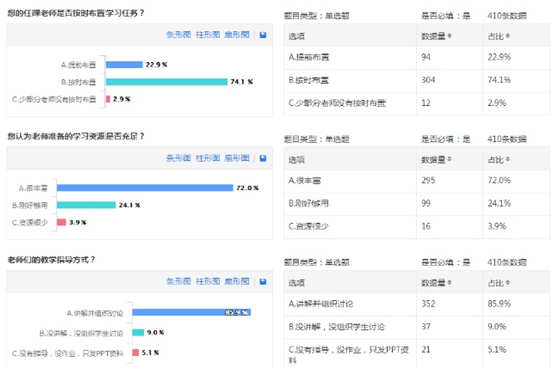Viewport: 558px width, 370px height.
Task: Click the 74.1% teal bar 按时布置
Action: [x=167, y=82]
